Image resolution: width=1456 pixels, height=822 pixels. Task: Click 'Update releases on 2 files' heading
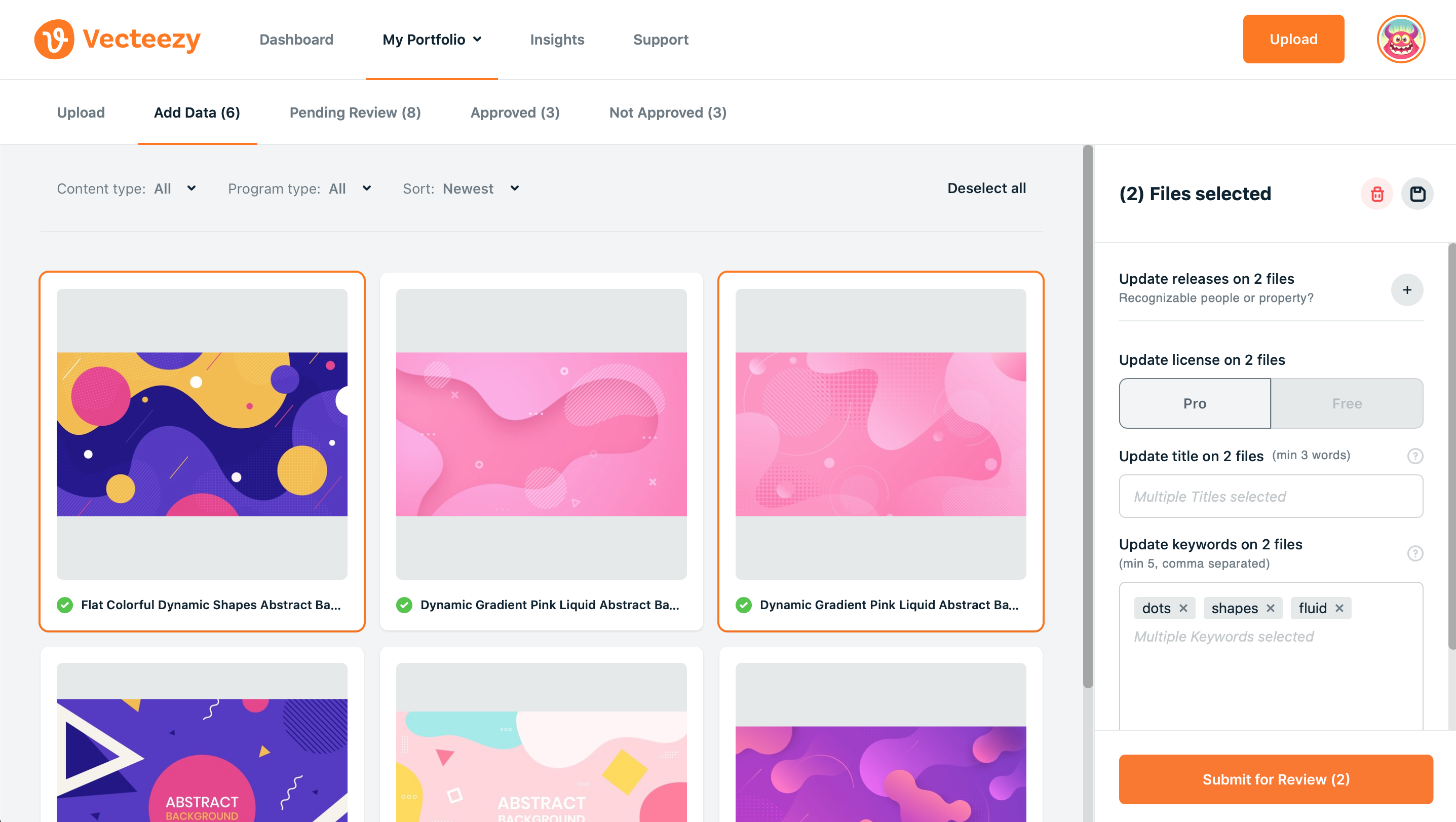tap(1206, 279)
